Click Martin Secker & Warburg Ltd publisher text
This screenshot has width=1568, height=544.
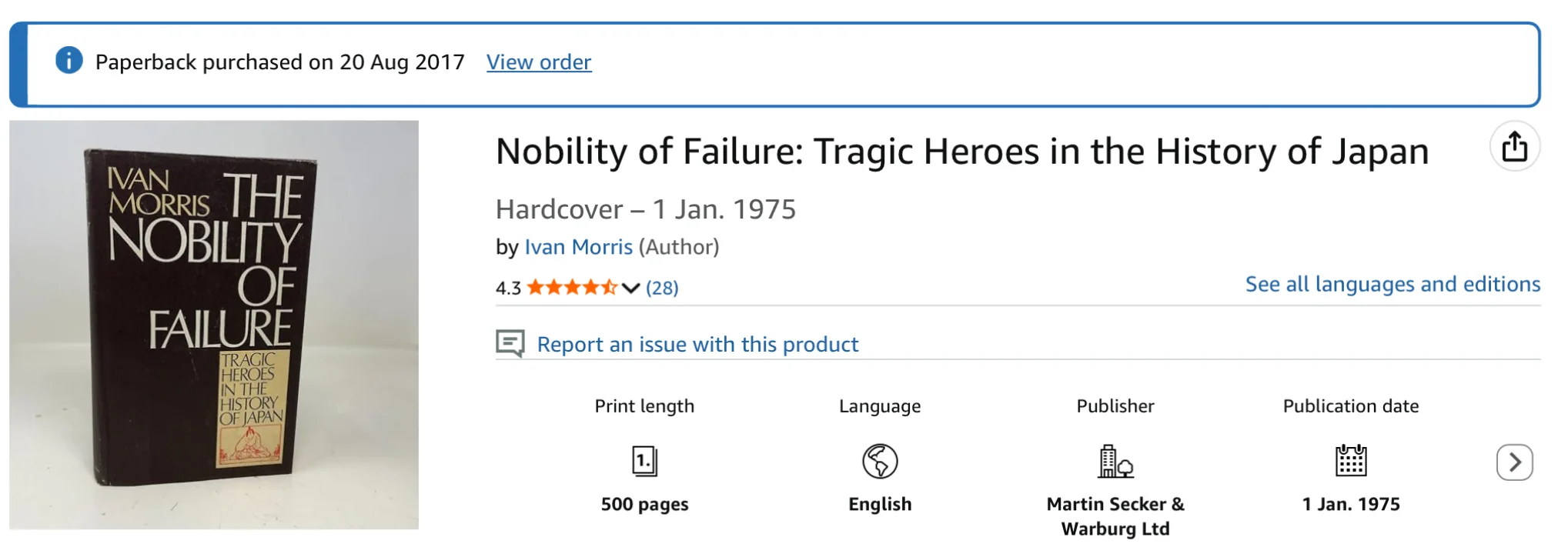[x=1115, y=516]
